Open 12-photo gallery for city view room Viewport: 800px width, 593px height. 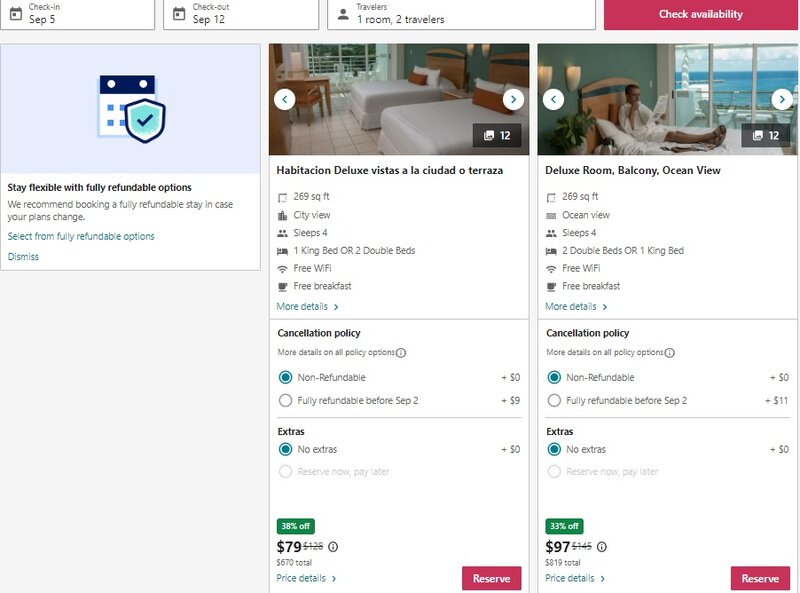coord(497,135)
